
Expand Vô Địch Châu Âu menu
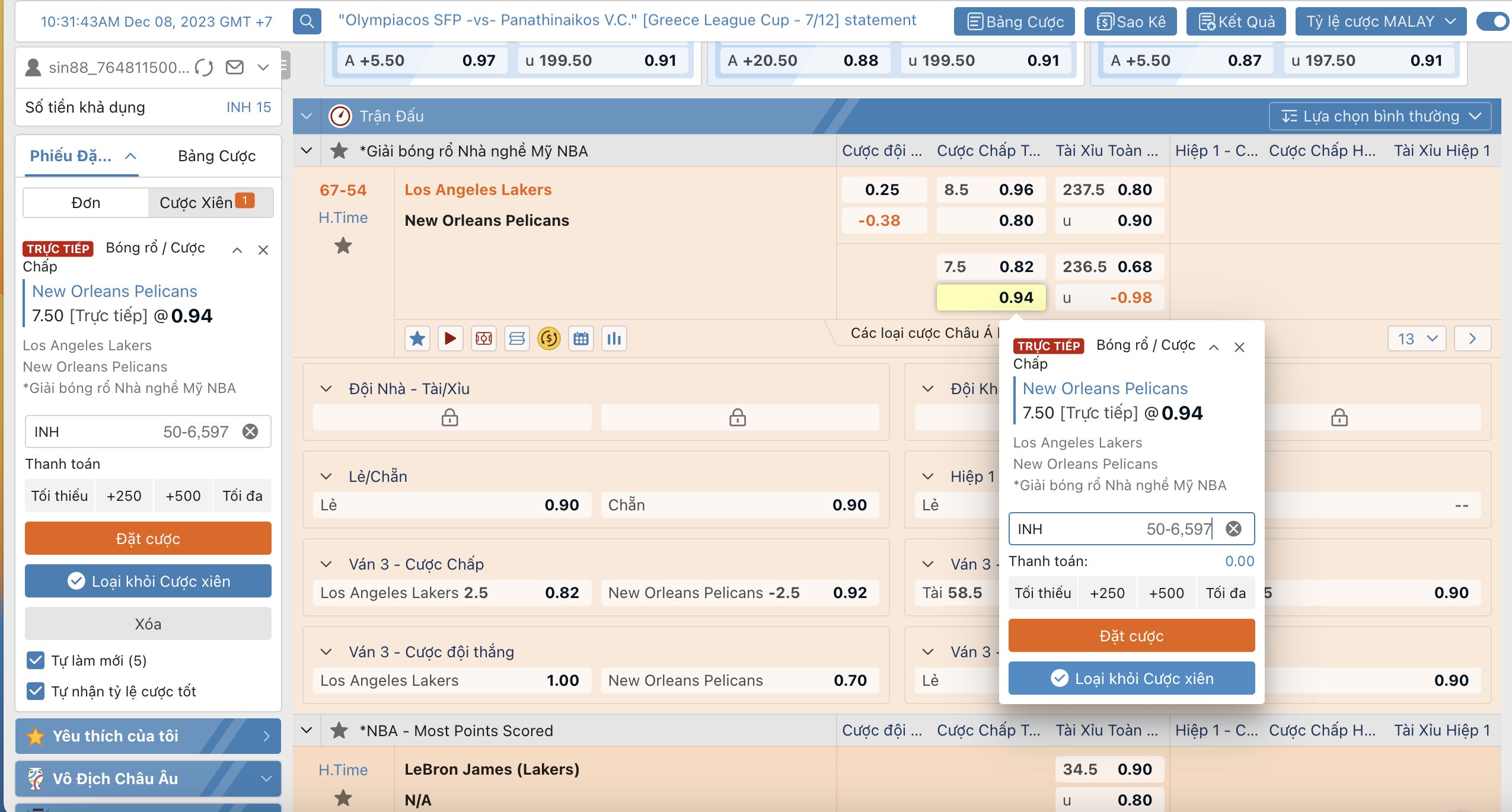148,778
